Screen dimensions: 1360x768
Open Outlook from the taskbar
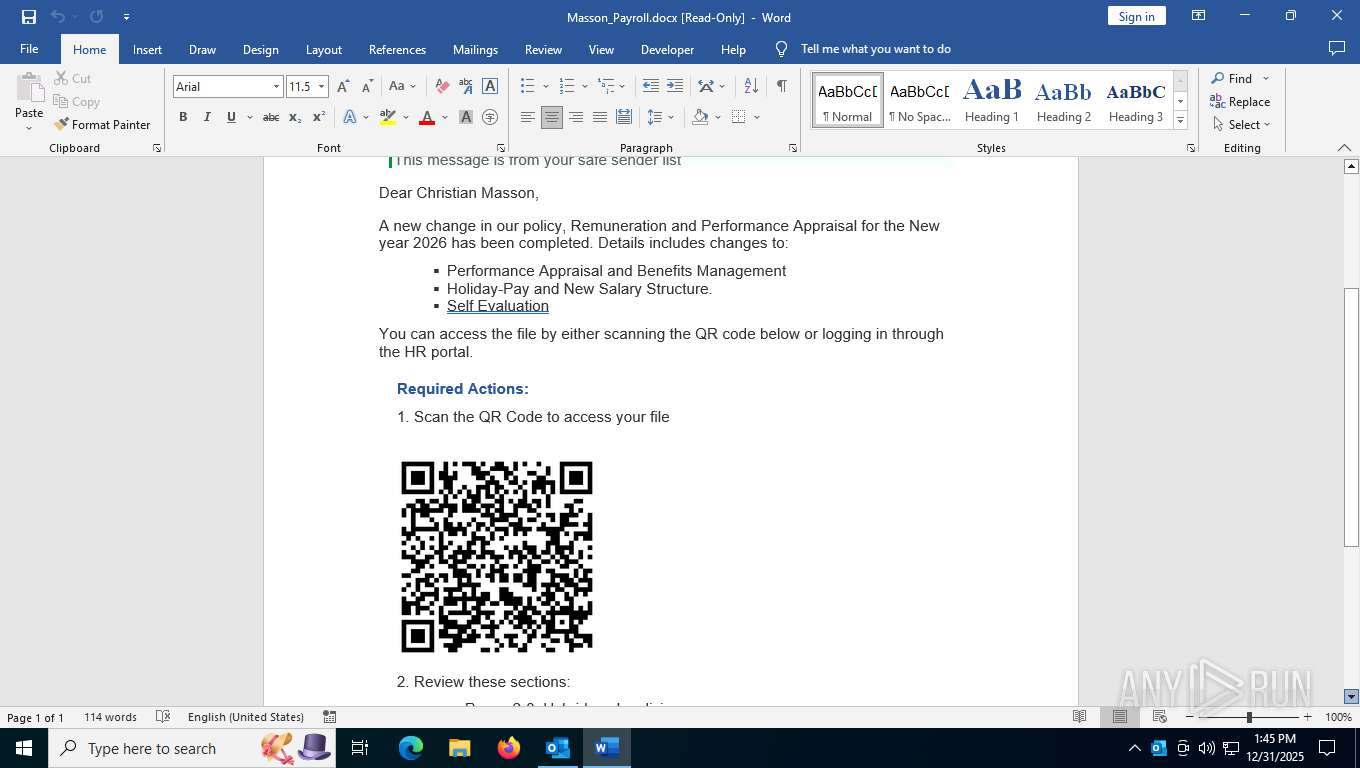click(x=558, y=748)
